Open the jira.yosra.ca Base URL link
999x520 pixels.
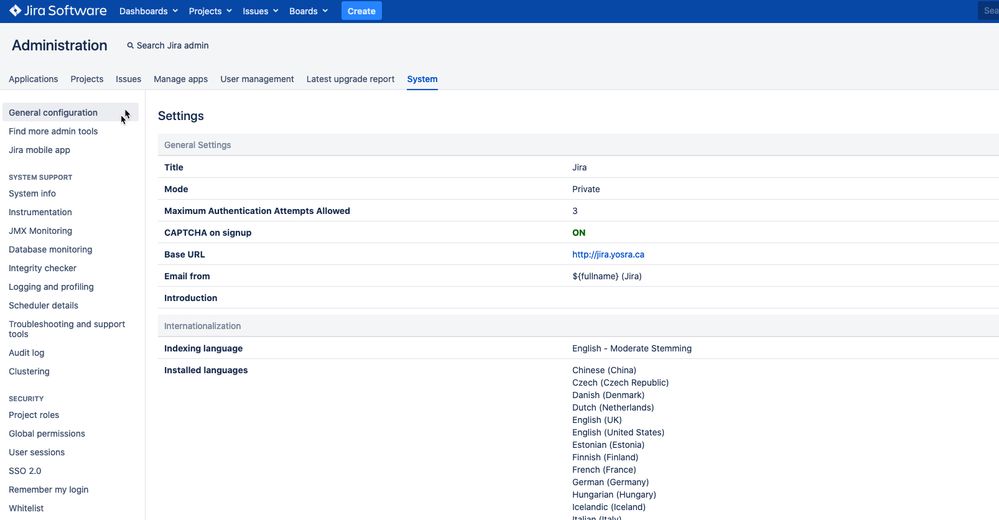(608, 255)
